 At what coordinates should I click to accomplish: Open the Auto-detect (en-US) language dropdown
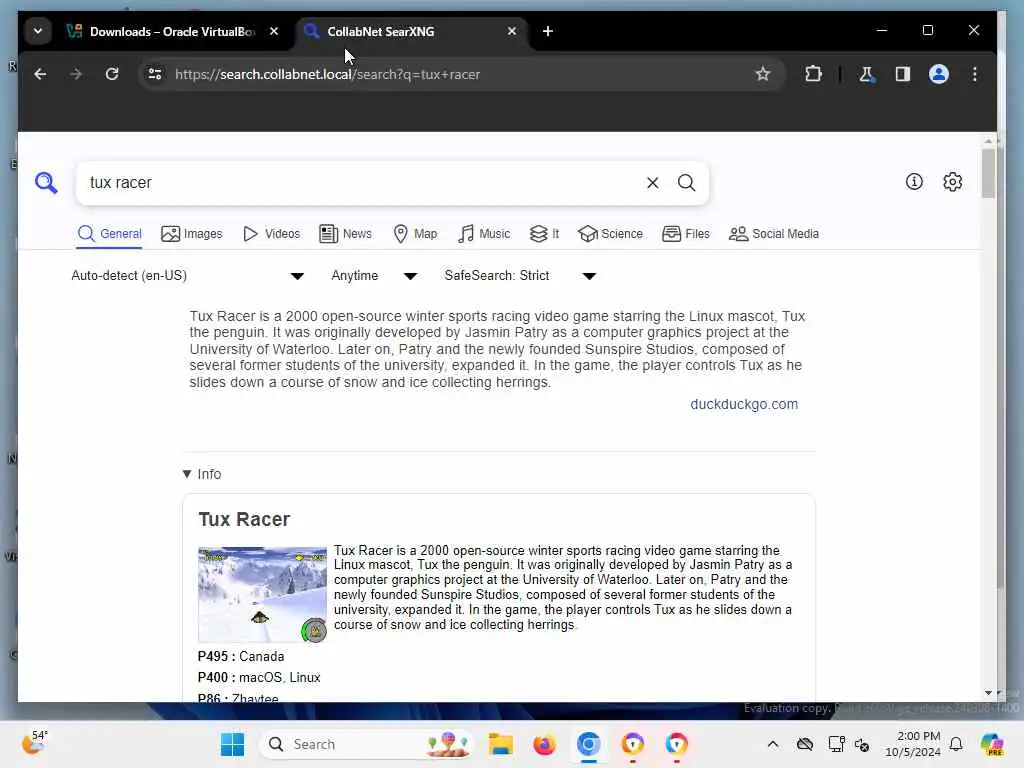click(x=187, y=276)
